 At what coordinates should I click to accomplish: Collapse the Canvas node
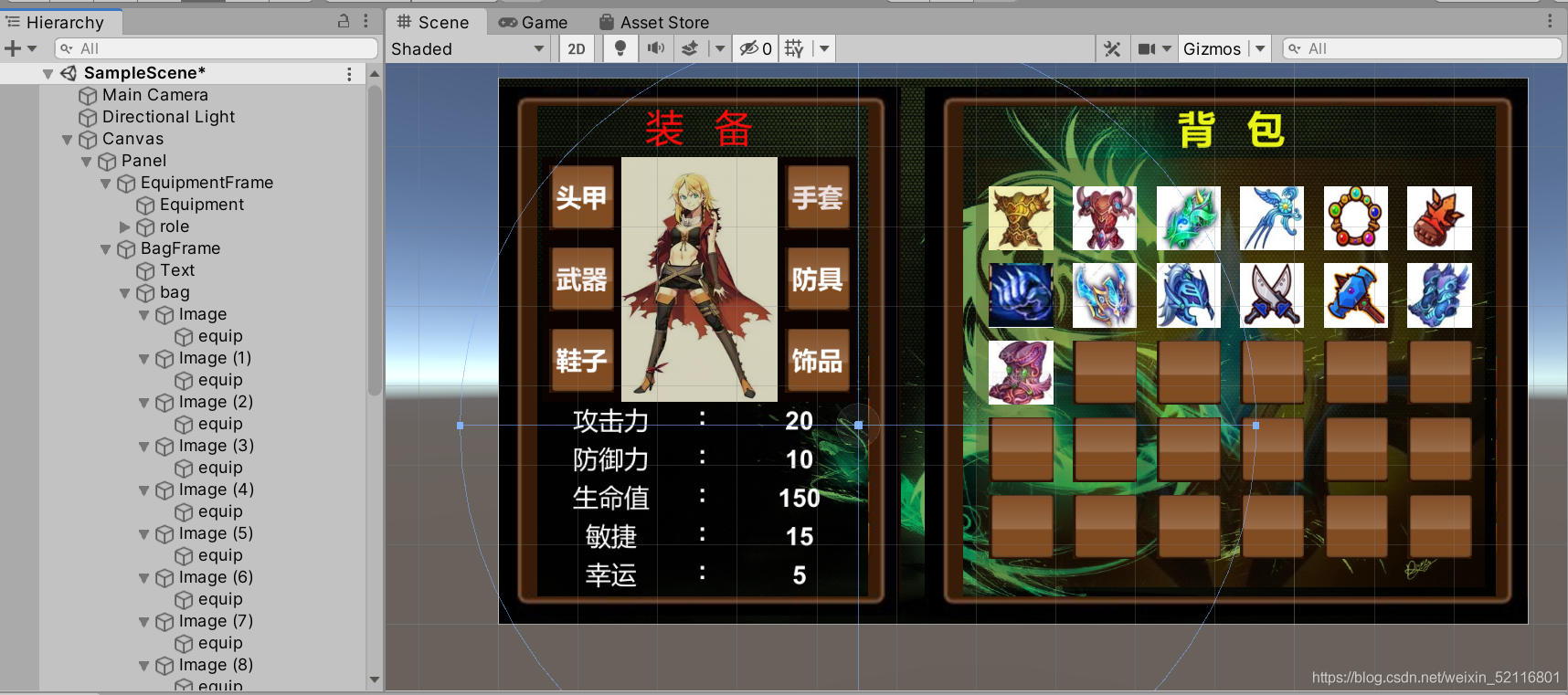67,139
